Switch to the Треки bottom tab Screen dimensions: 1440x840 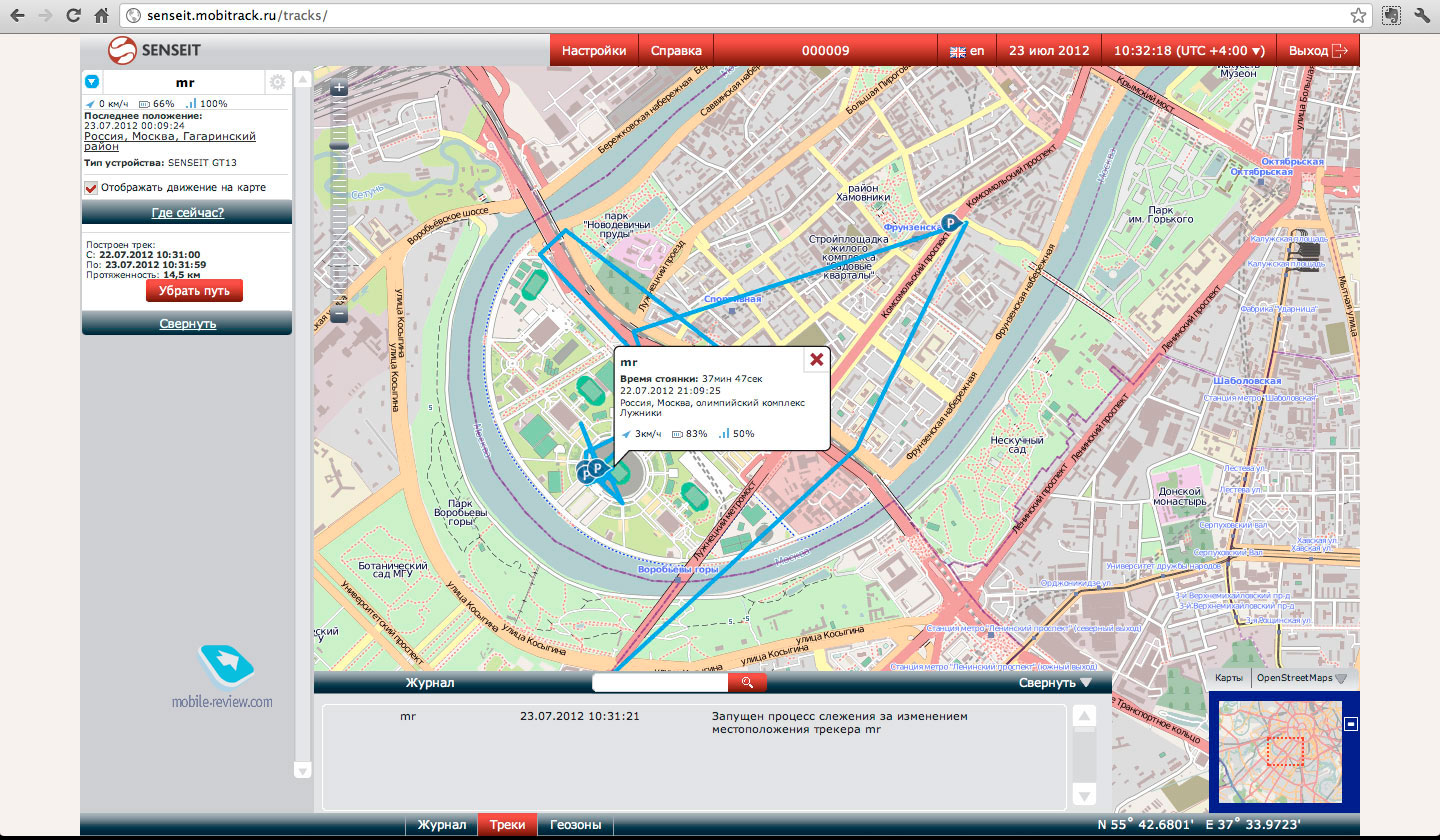[507, 825]
